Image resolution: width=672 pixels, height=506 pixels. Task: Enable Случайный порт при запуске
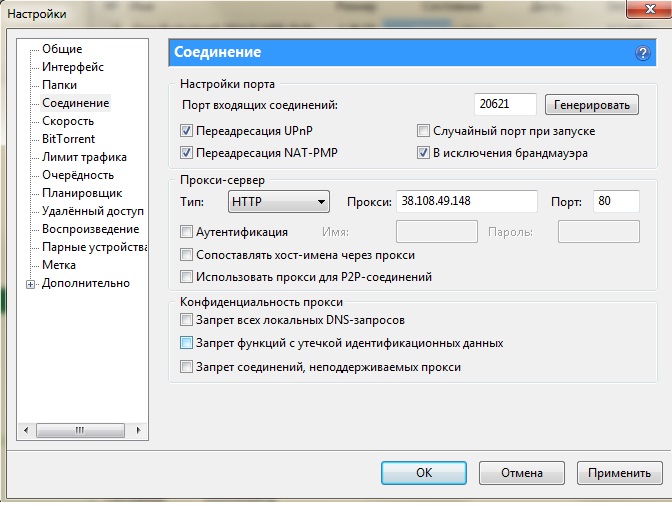pos(423,131)
